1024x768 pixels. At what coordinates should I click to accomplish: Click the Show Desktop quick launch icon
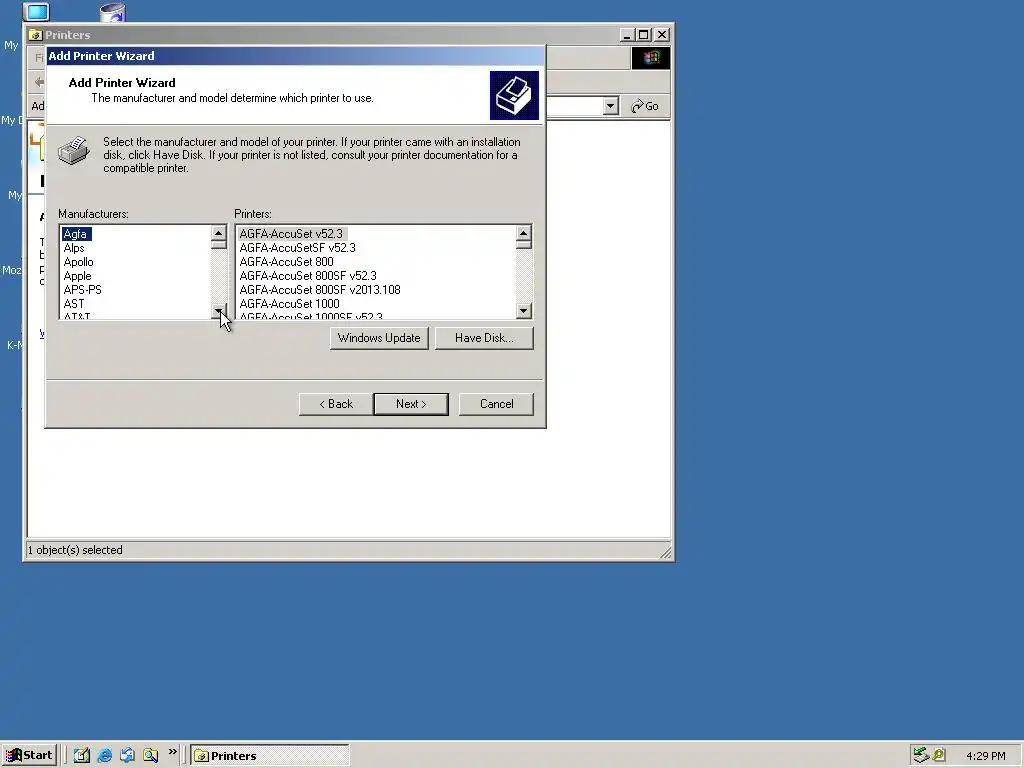(x=82, y=755)
